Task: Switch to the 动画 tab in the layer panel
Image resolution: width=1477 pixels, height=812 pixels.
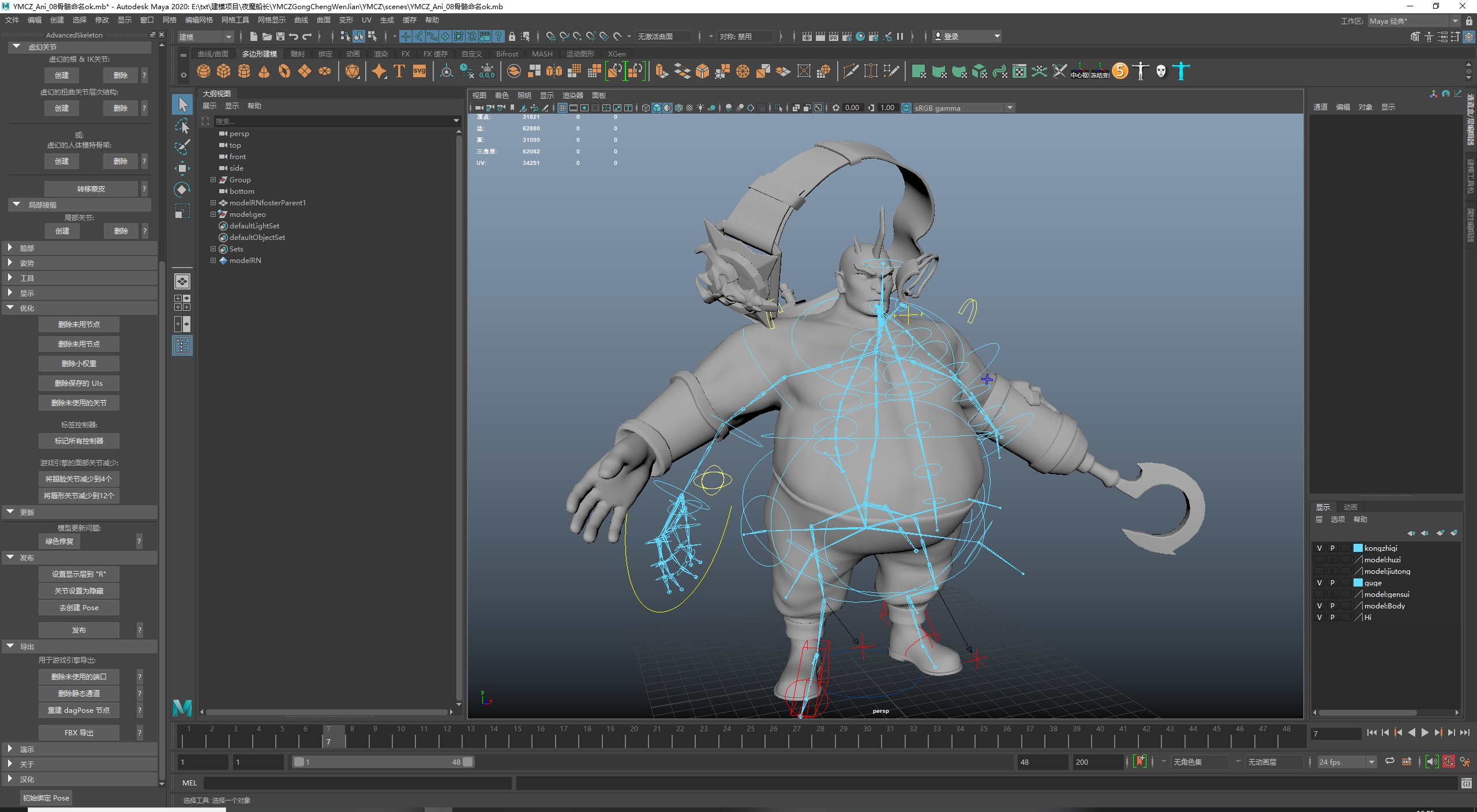Action: tap(1350, 507)
